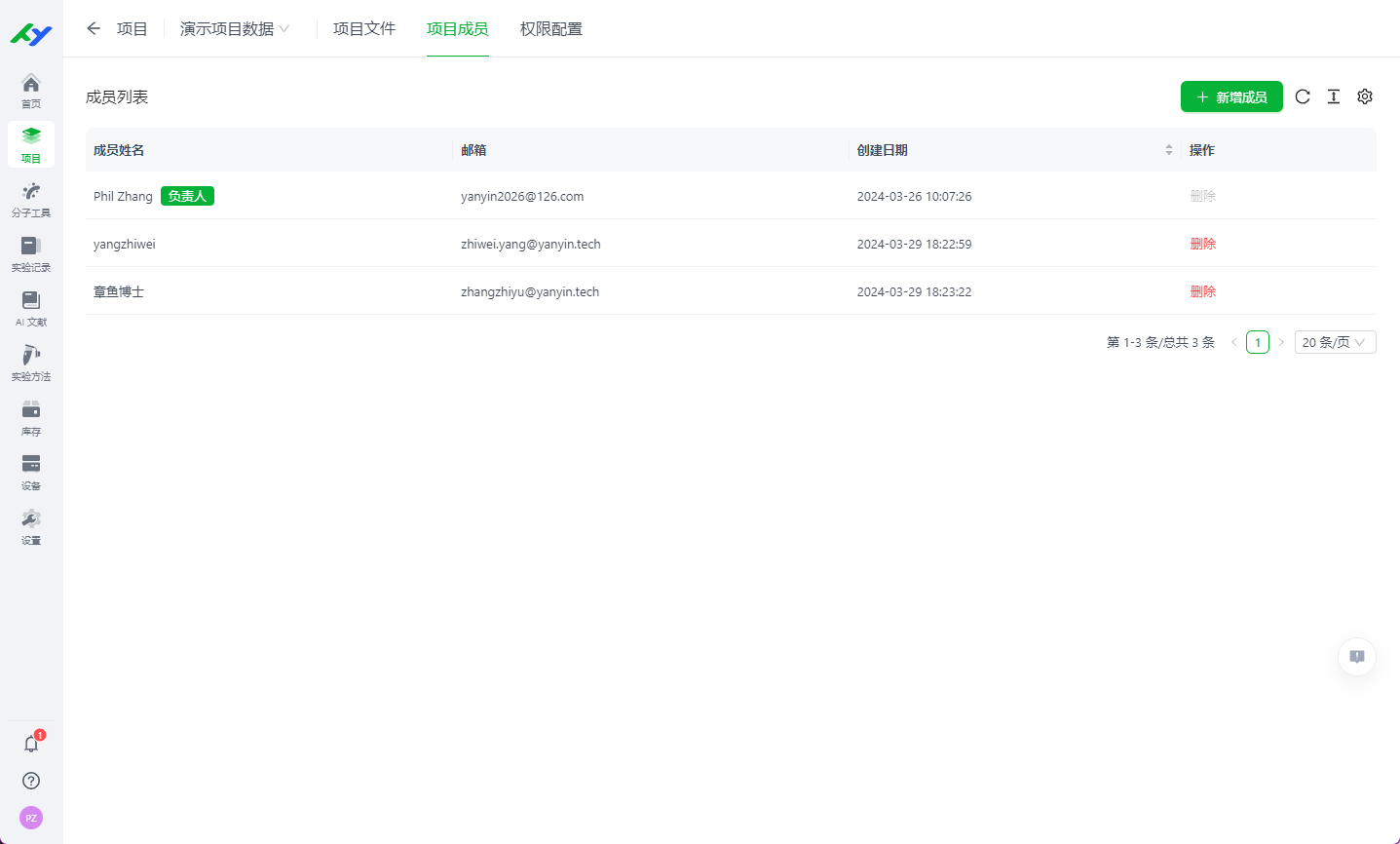Expand the 演示项目数据 project dropdown
The image size is (1400, 844).
click(x=235, y=29)
